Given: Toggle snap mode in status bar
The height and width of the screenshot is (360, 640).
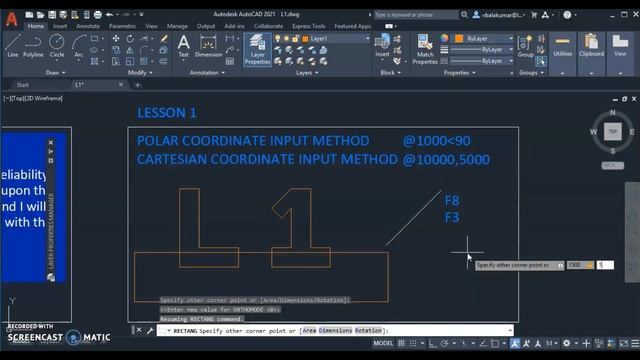Looking at the screenshot, I should [413, 343].
